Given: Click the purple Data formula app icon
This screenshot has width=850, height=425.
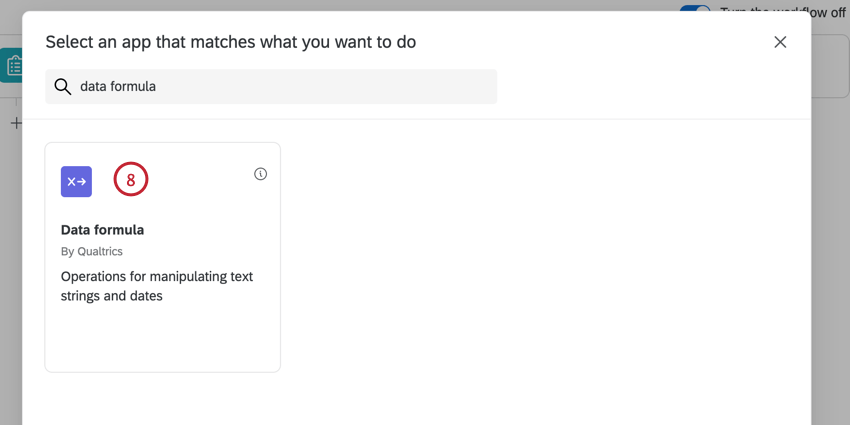Looking at the screenshot, I should [x=76, y=181].
